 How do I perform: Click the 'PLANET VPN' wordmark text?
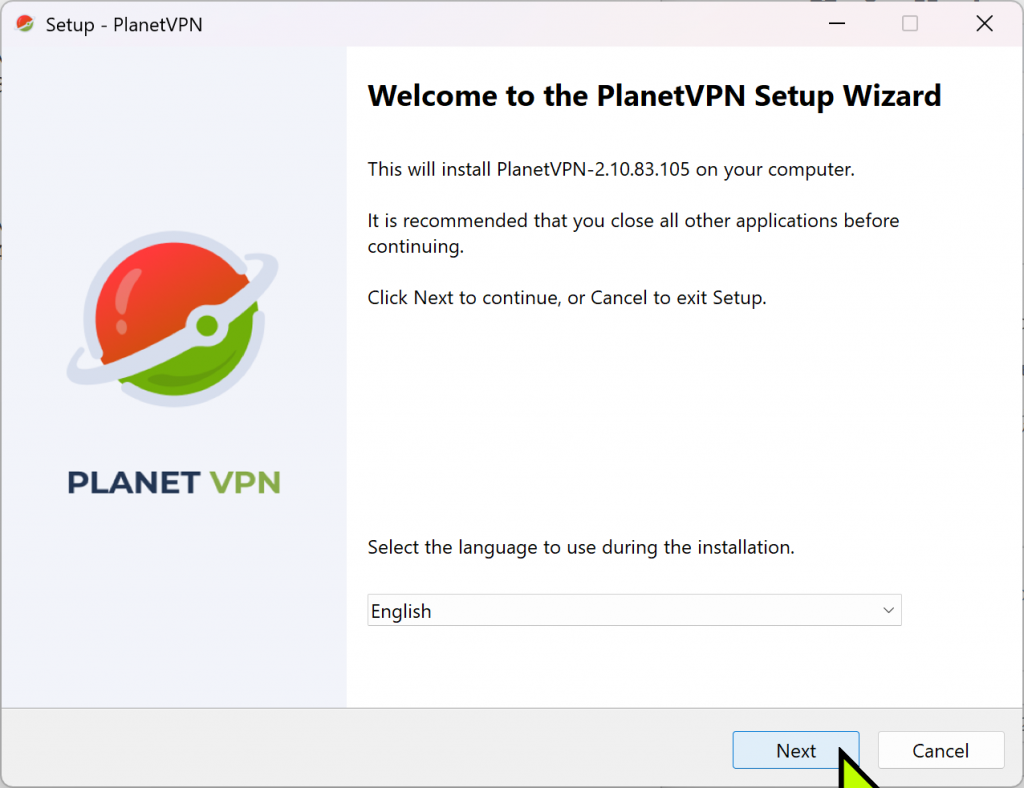tap(174, 483)
